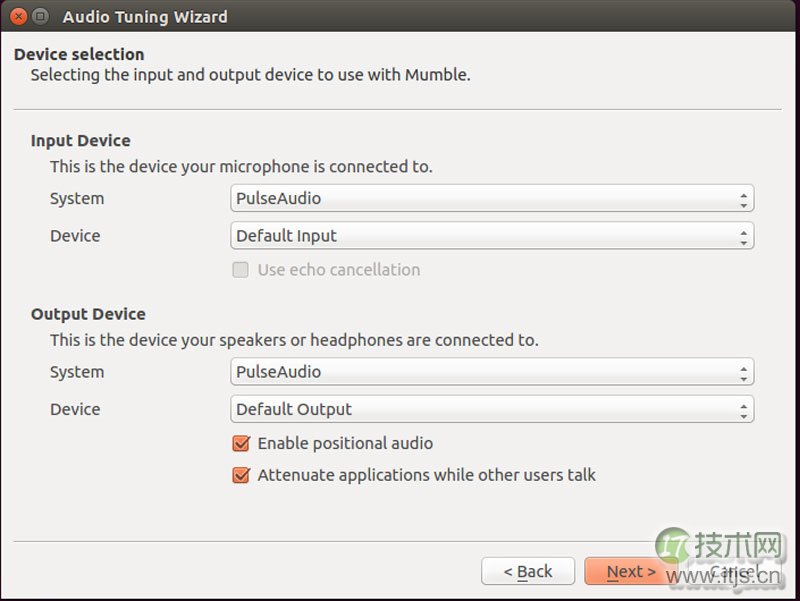
Task: Open the Default Output device dropdown
Action: [x=492, y=409]
